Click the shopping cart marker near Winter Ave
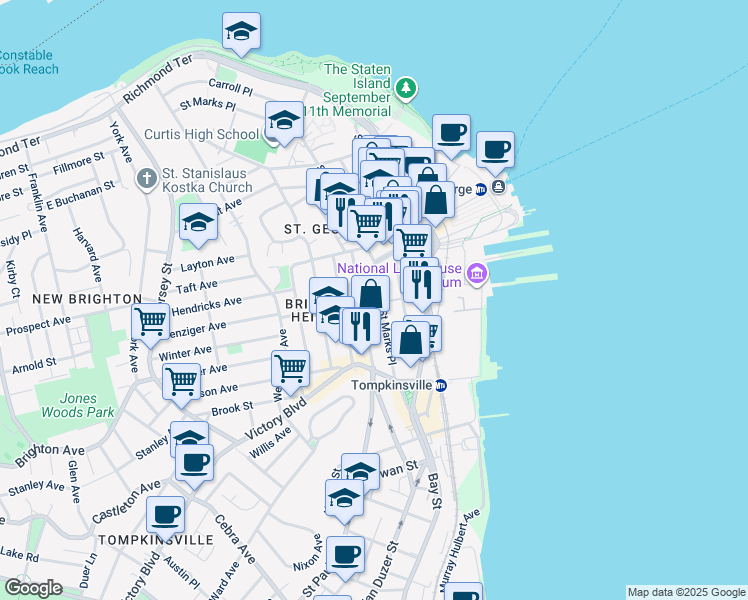This screenshot has height=600, width=748. [x=181, y=383]
